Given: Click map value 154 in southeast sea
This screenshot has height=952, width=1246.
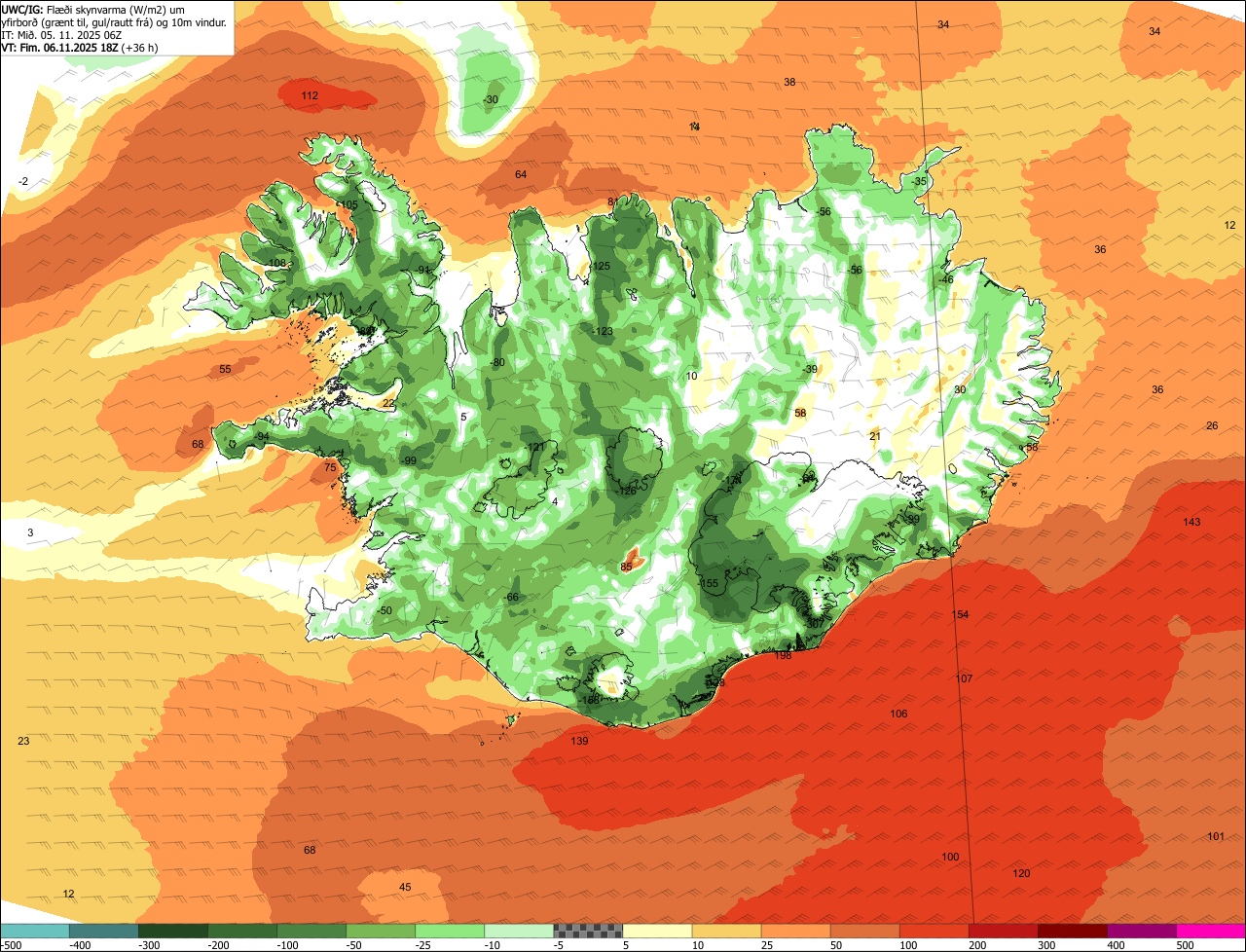Looking at the screenshot, I should point(961,614).
